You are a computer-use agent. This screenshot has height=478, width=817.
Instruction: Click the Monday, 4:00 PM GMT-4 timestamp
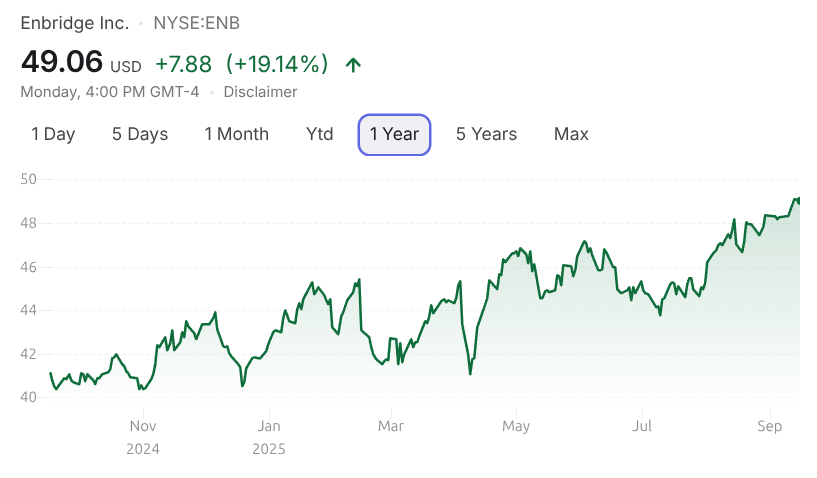[x=110, y=92]
